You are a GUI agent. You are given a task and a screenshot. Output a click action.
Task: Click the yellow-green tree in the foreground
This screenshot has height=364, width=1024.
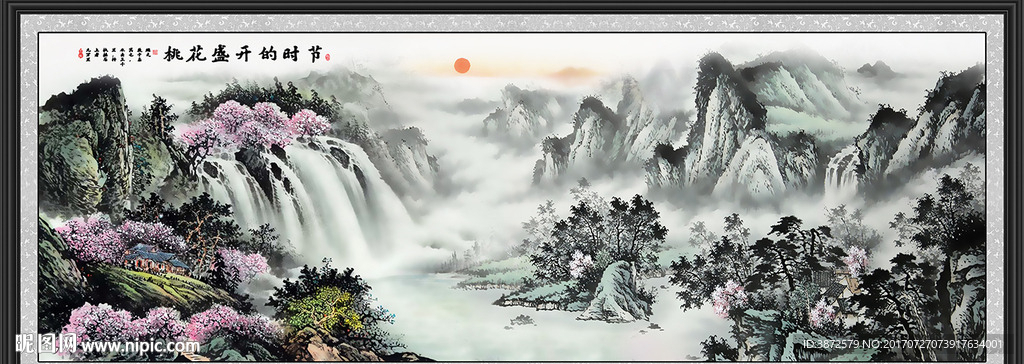323,308
